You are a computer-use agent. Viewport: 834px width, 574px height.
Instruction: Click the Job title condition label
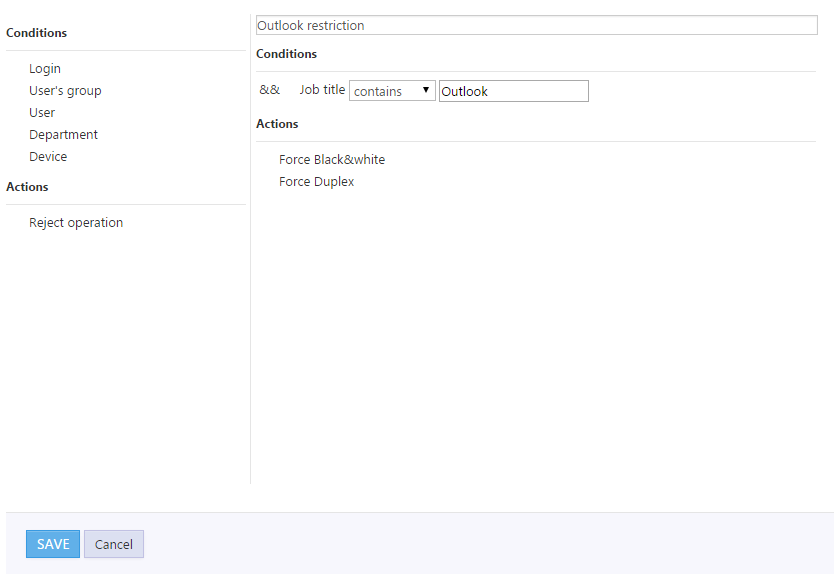point(322,90)
